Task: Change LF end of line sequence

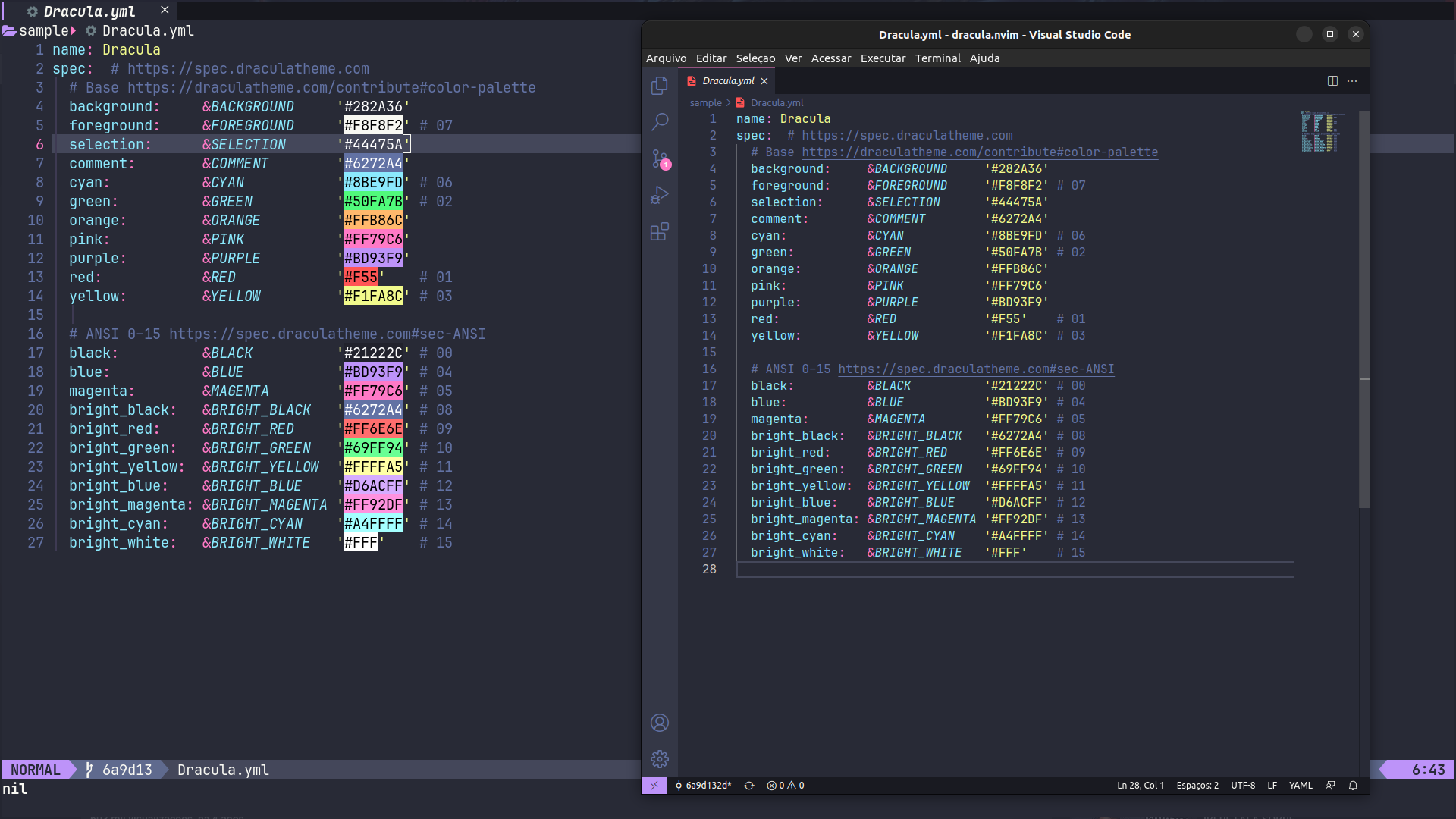Action: click(1272, 786)
